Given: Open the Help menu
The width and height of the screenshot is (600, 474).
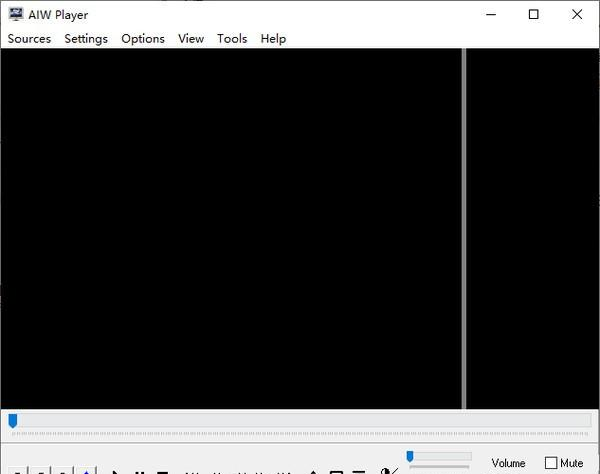Looking at the screenshot, I should tap(273, 39).
